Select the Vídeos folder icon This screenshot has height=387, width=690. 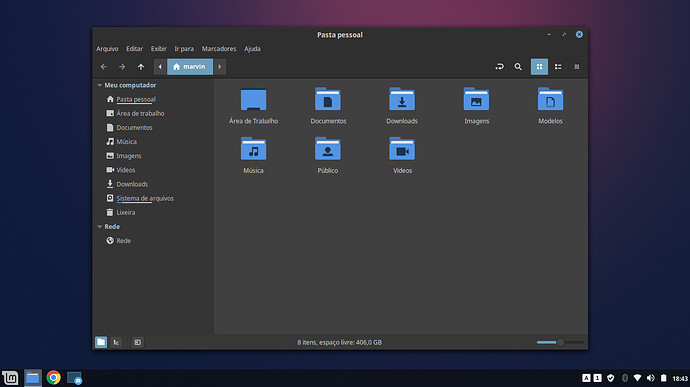[x=402, y=149]
